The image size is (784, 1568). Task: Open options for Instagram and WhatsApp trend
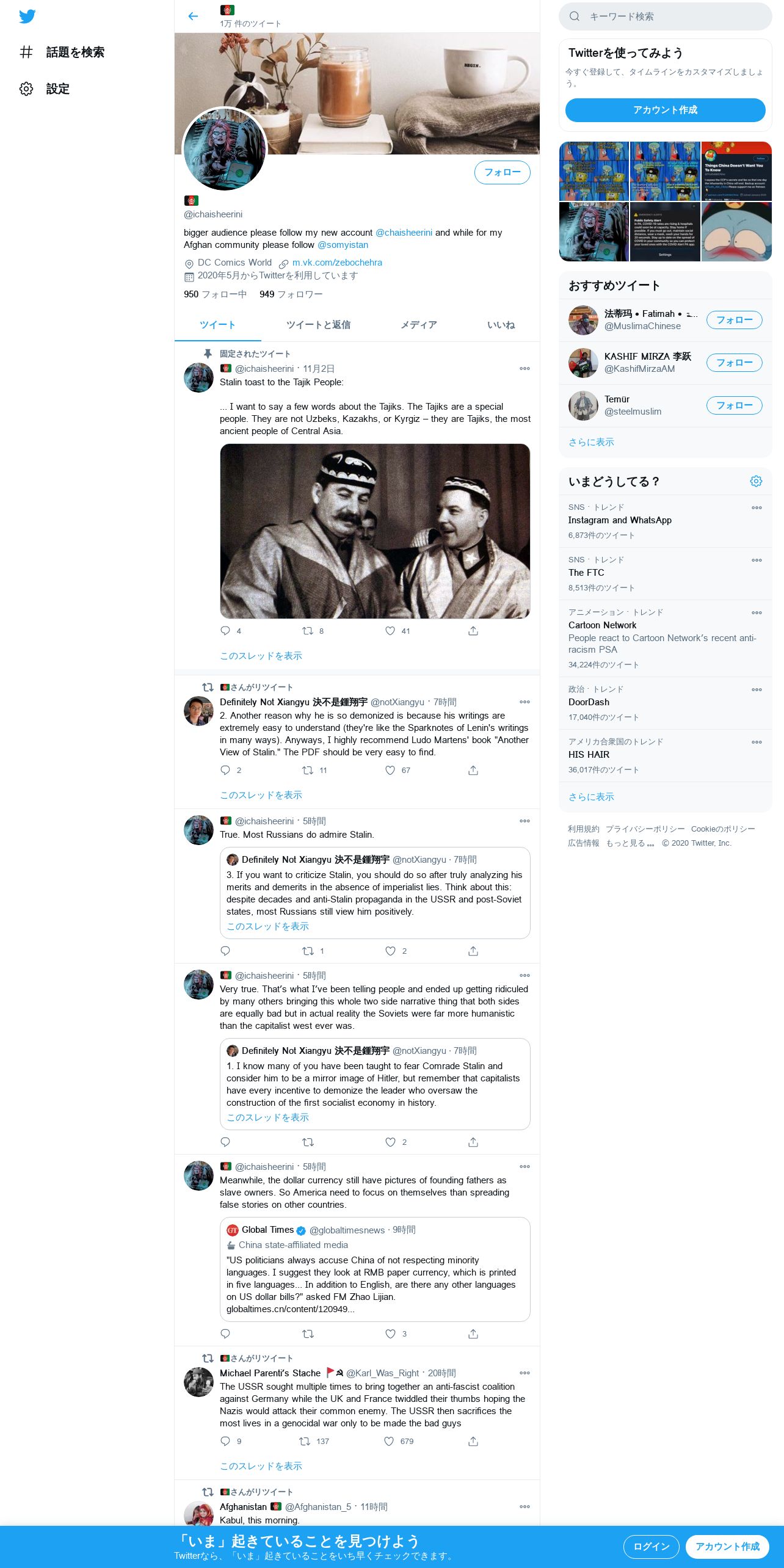757,508
